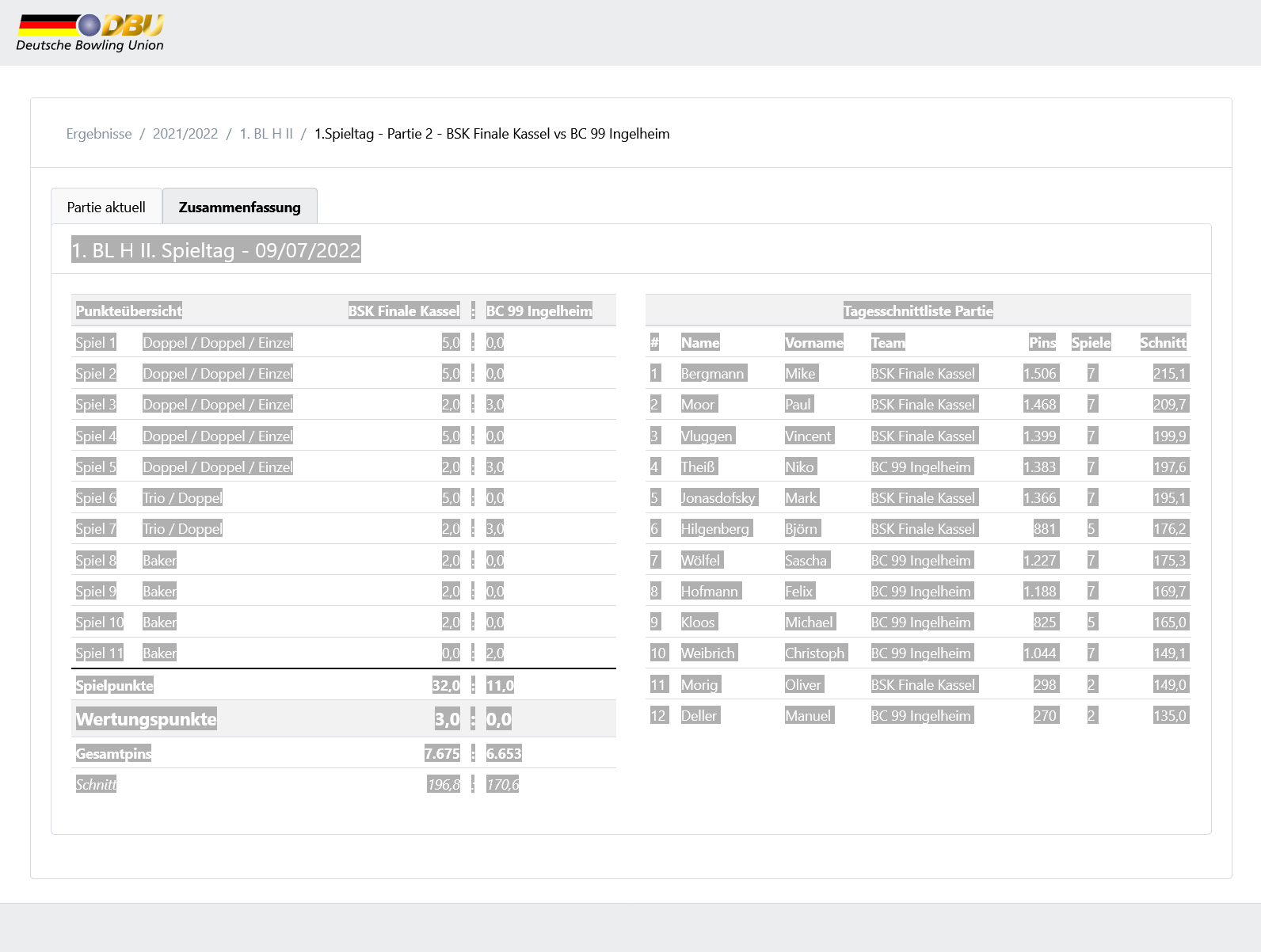
Task: Select player name Hofmann
Action: click(x=711, y=591)
